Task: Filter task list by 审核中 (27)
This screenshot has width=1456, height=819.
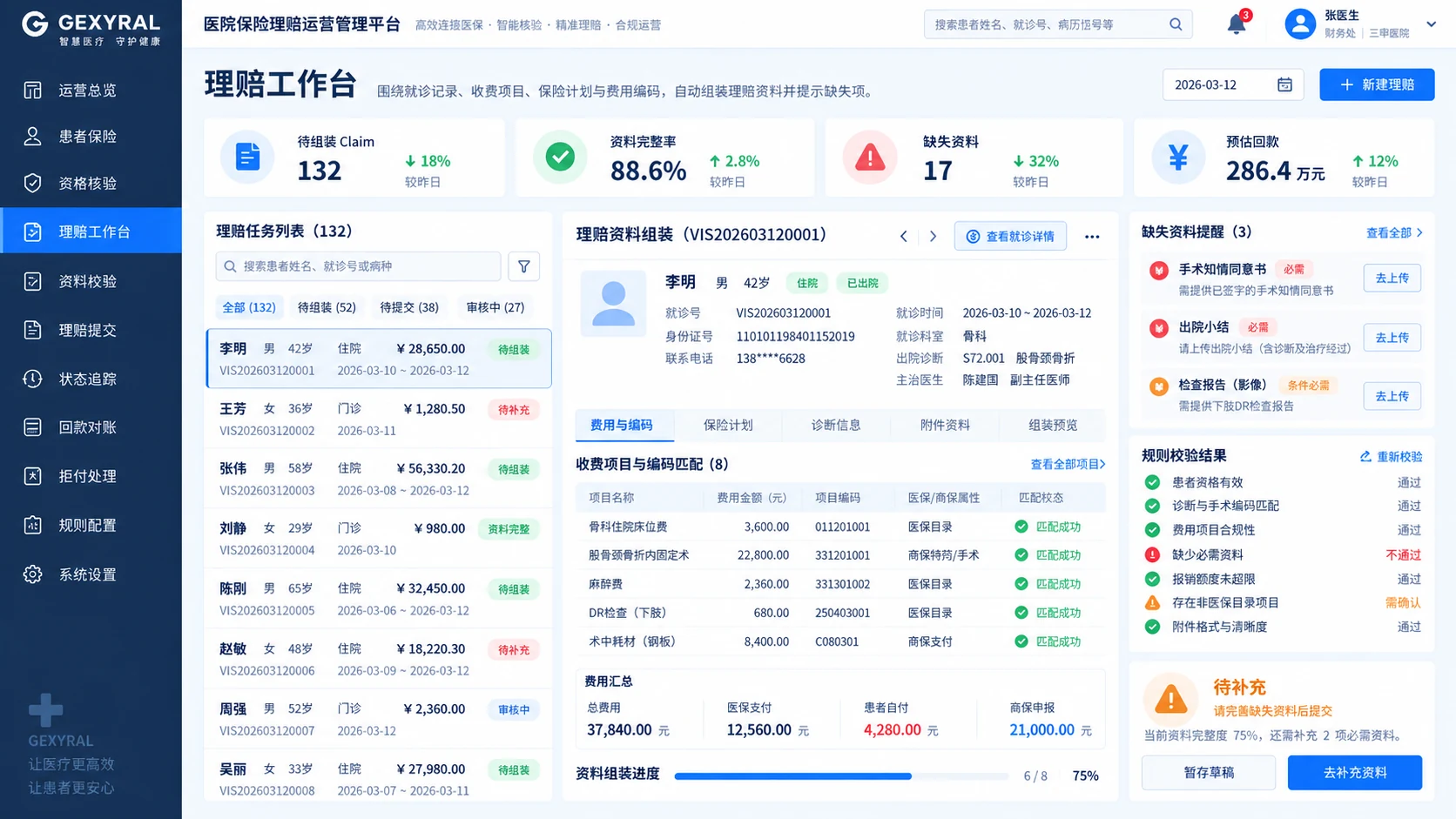Action: 495,307
